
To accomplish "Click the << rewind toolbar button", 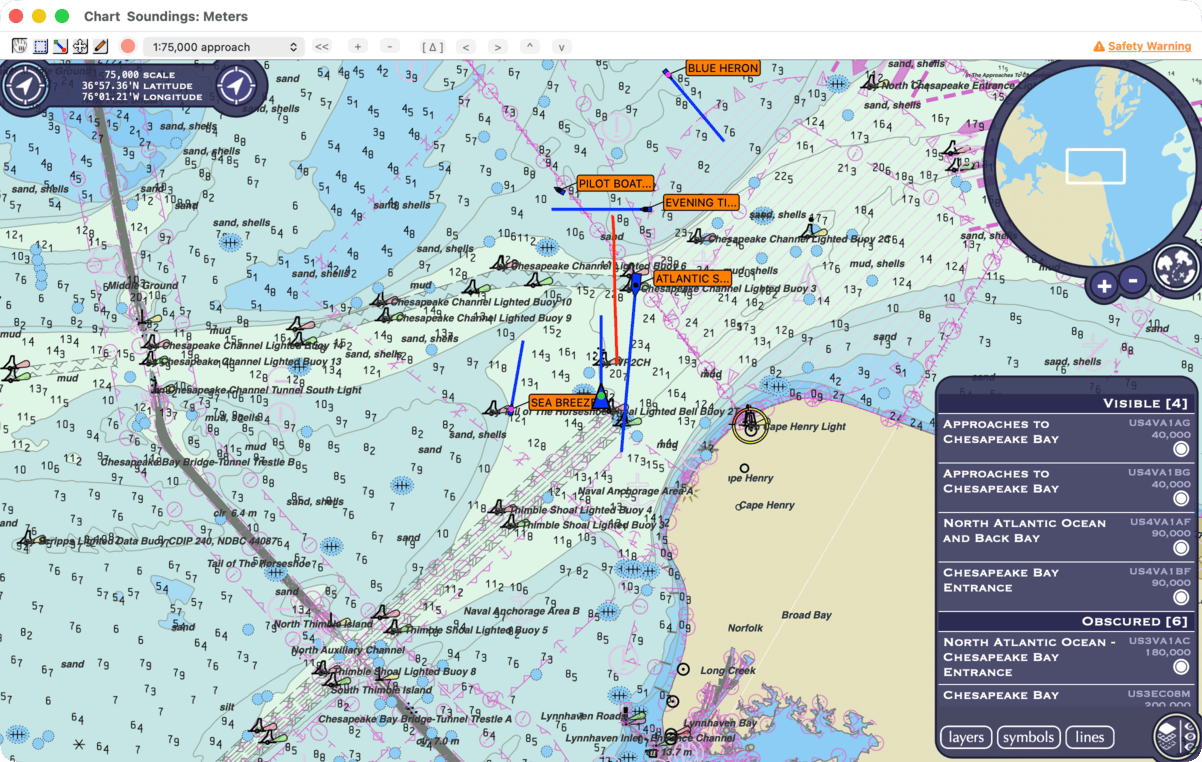I will pyautogui.click(x=321, y=47).
